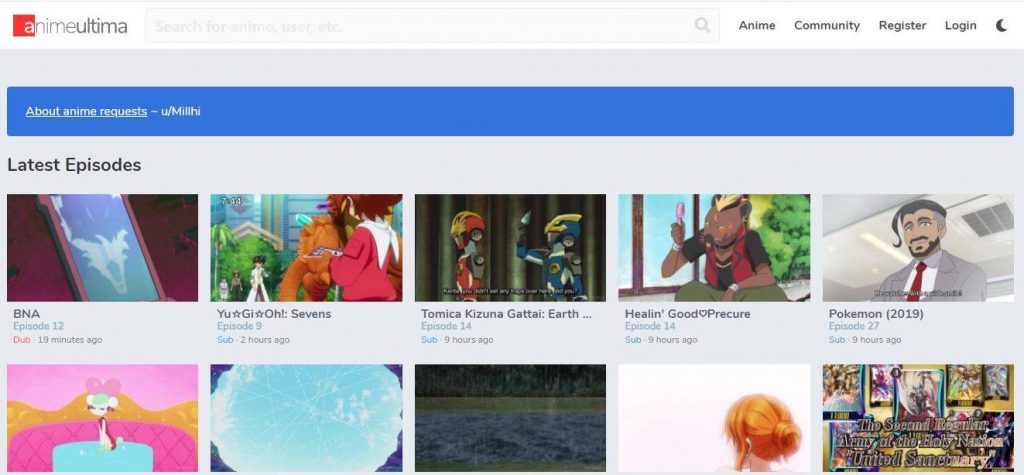Click the Pokemon (2019) title

(876, 314)
